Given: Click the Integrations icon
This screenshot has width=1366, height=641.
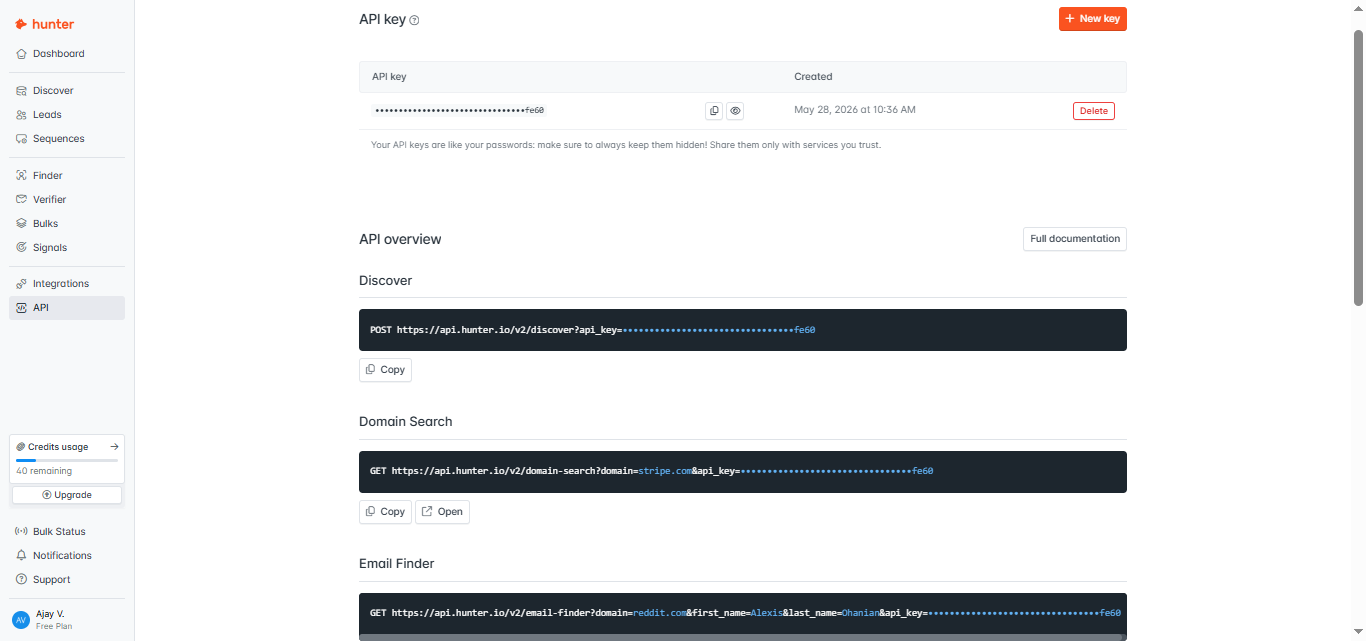Looking at the screenshot, I should click(x=22, y=284).
